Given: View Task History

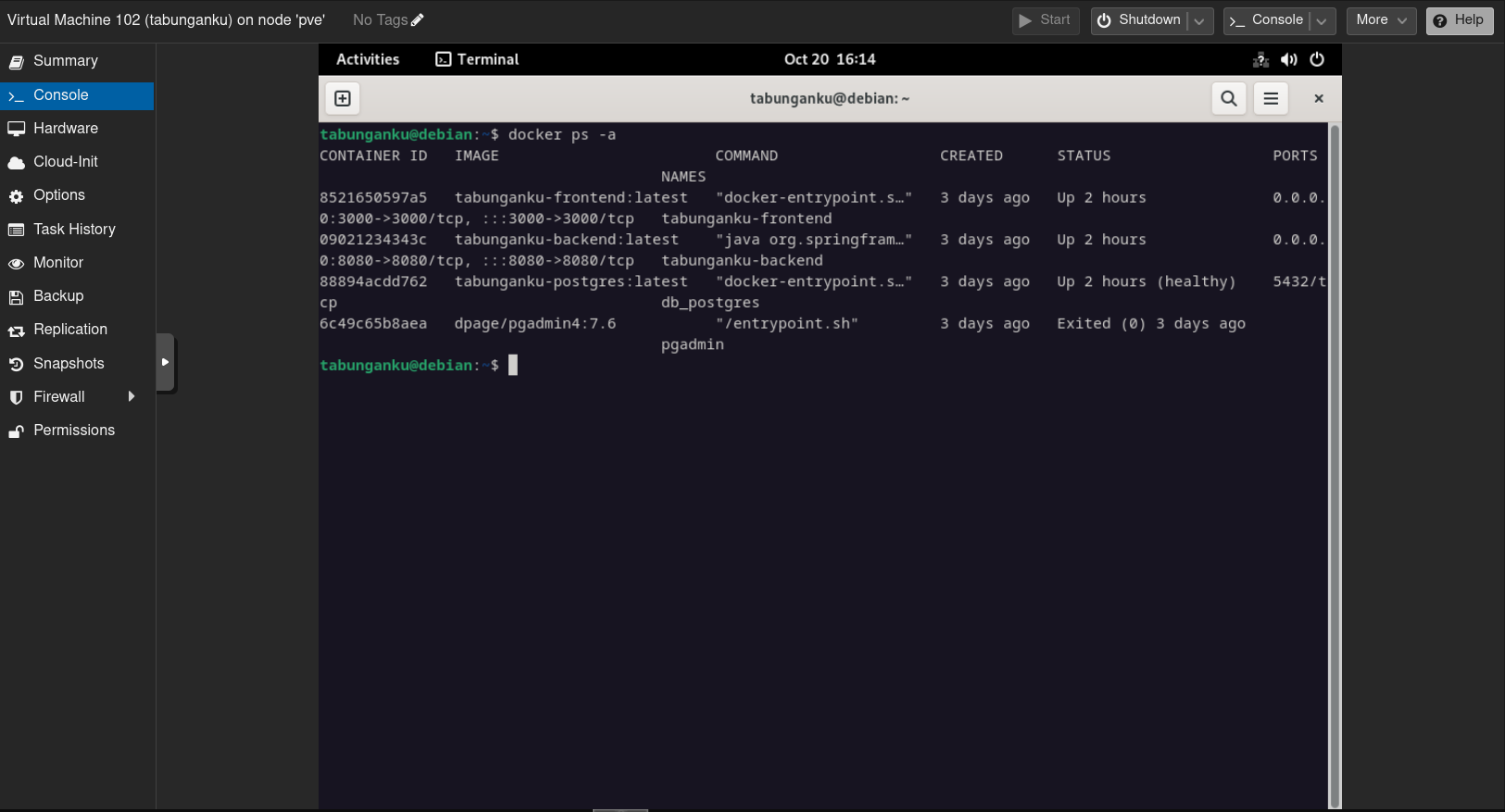Looking at the screenshot, I should click(x=77, y=230).
